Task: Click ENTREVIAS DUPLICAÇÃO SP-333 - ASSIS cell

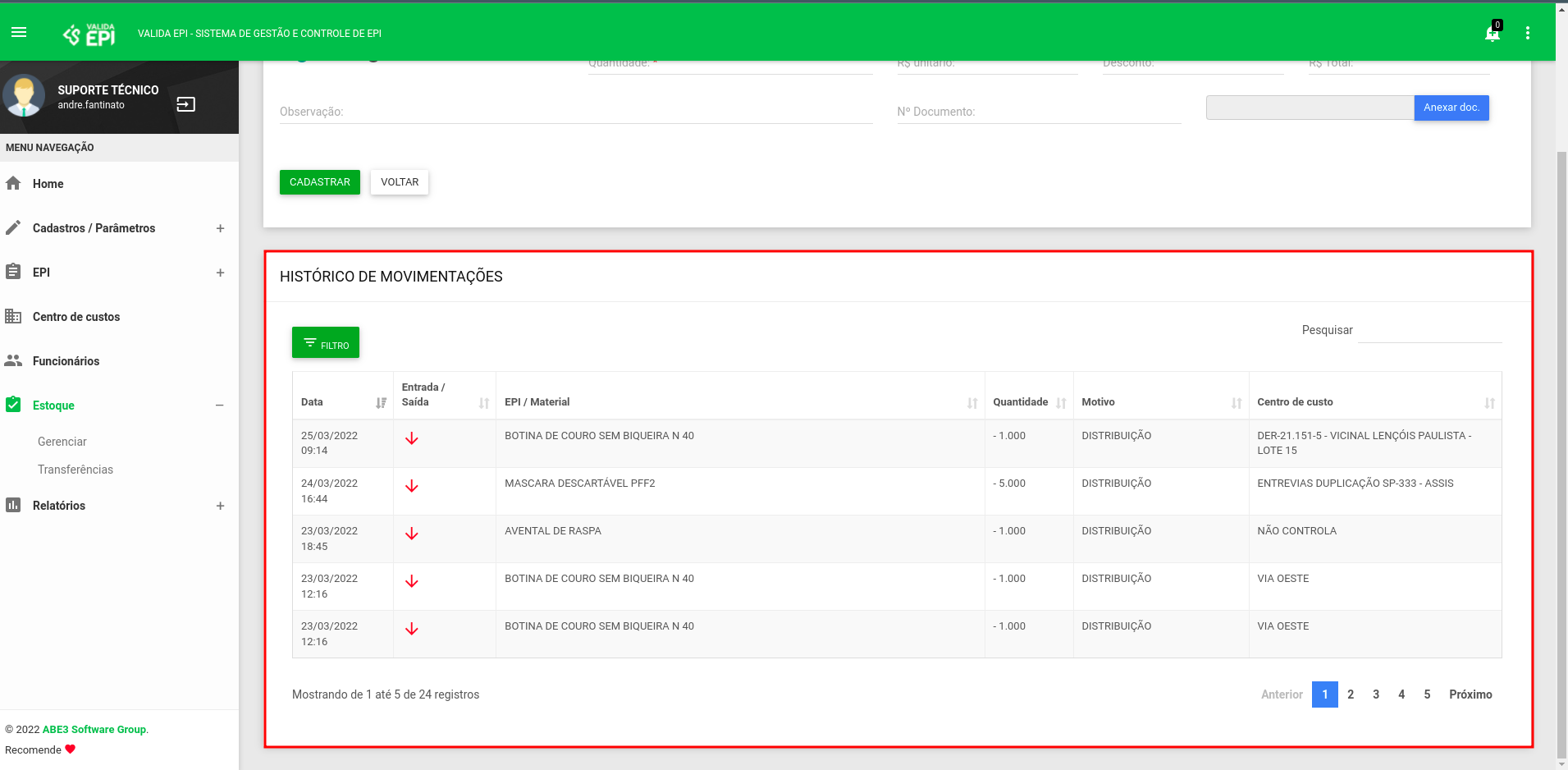Action: pyautogui.click(x=1375, y=491)
